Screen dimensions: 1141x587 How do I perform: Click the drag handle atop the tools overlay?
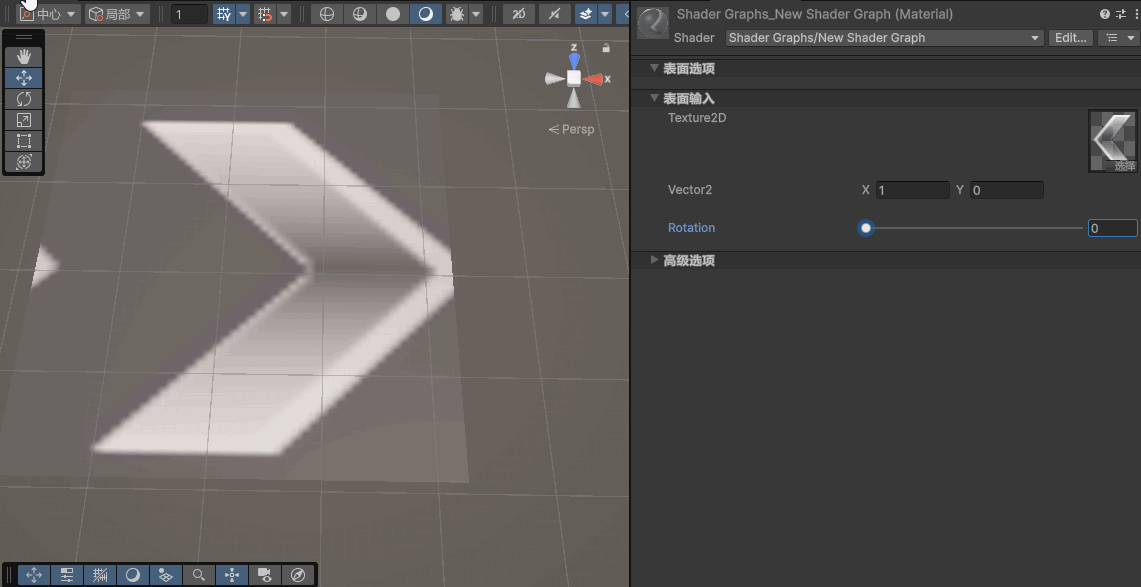[x=24, y=37]
